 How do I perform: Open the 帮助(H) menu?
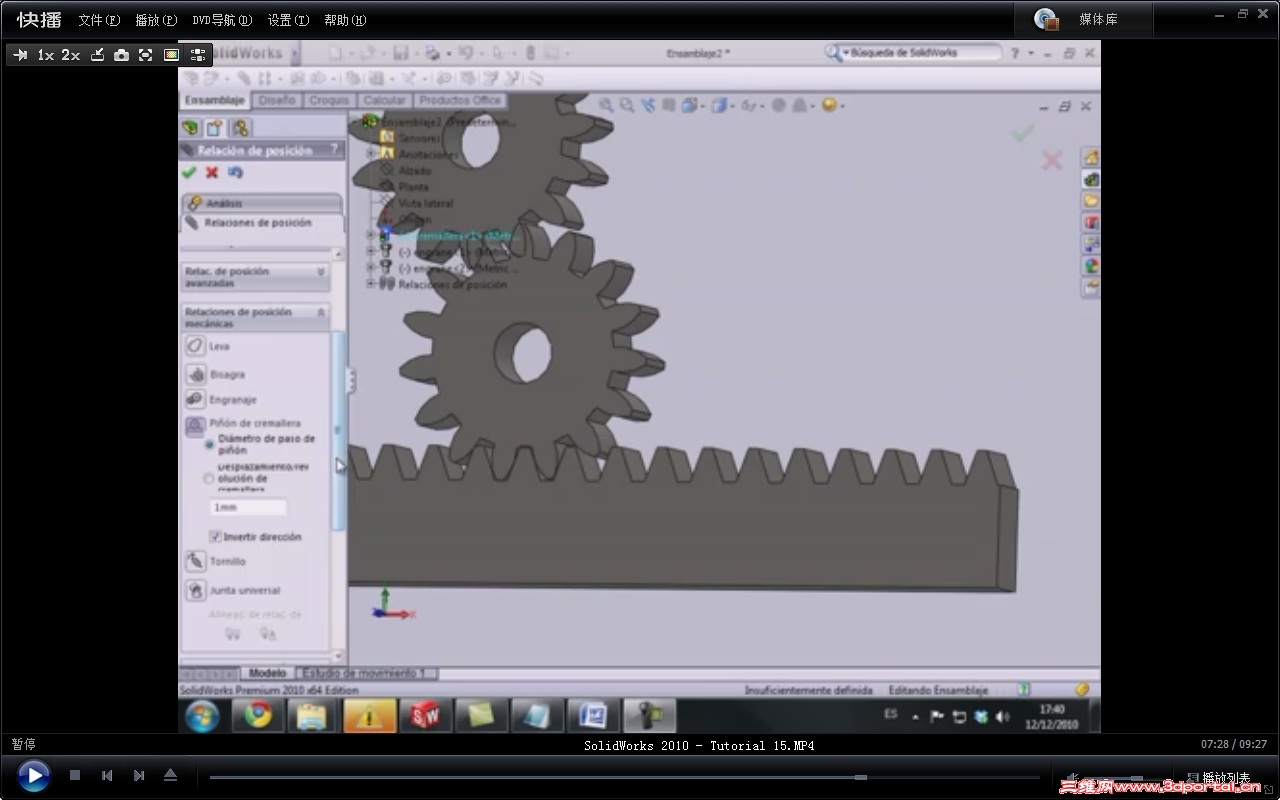pyautogui.click(x=345, y=20)
